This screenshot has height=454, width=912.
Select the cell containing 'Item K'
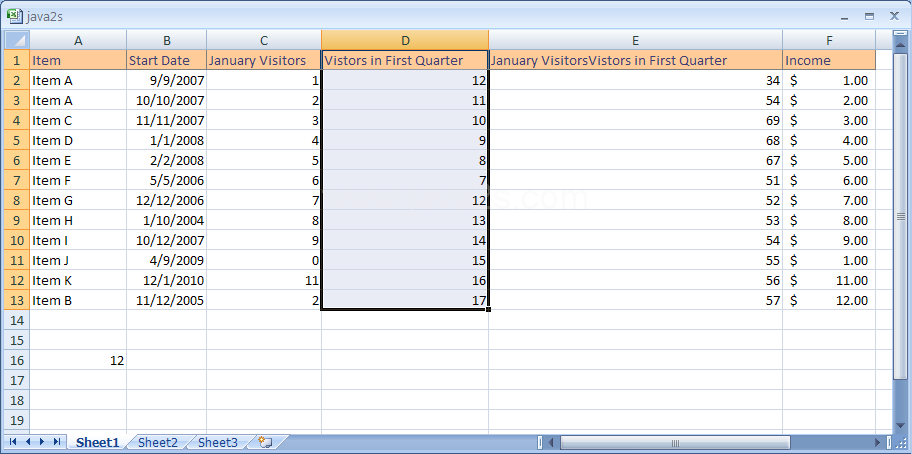pos(78,280)
